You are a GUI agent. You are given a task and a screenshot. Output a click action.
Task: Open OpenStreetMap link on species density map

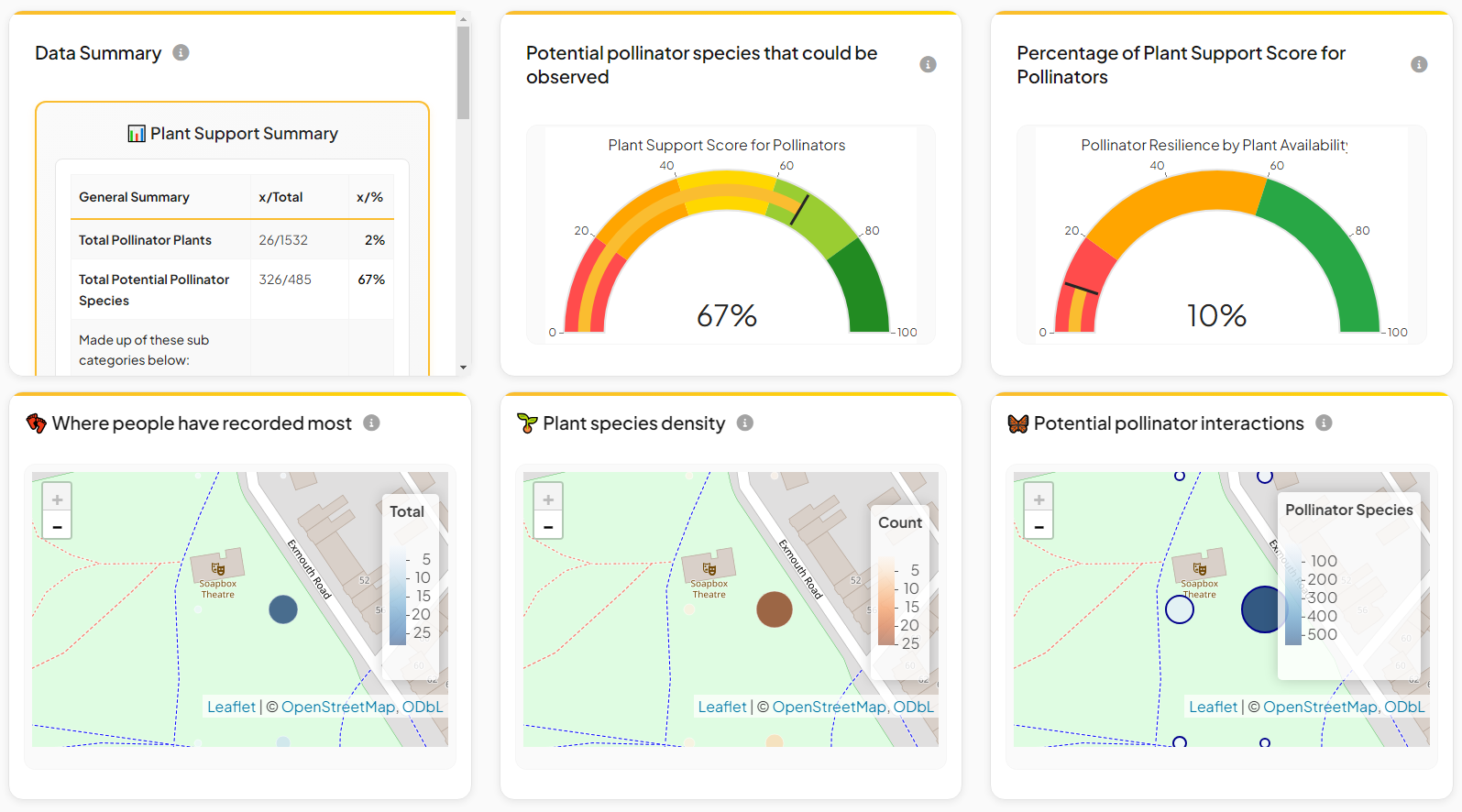(x=828, y=707)
